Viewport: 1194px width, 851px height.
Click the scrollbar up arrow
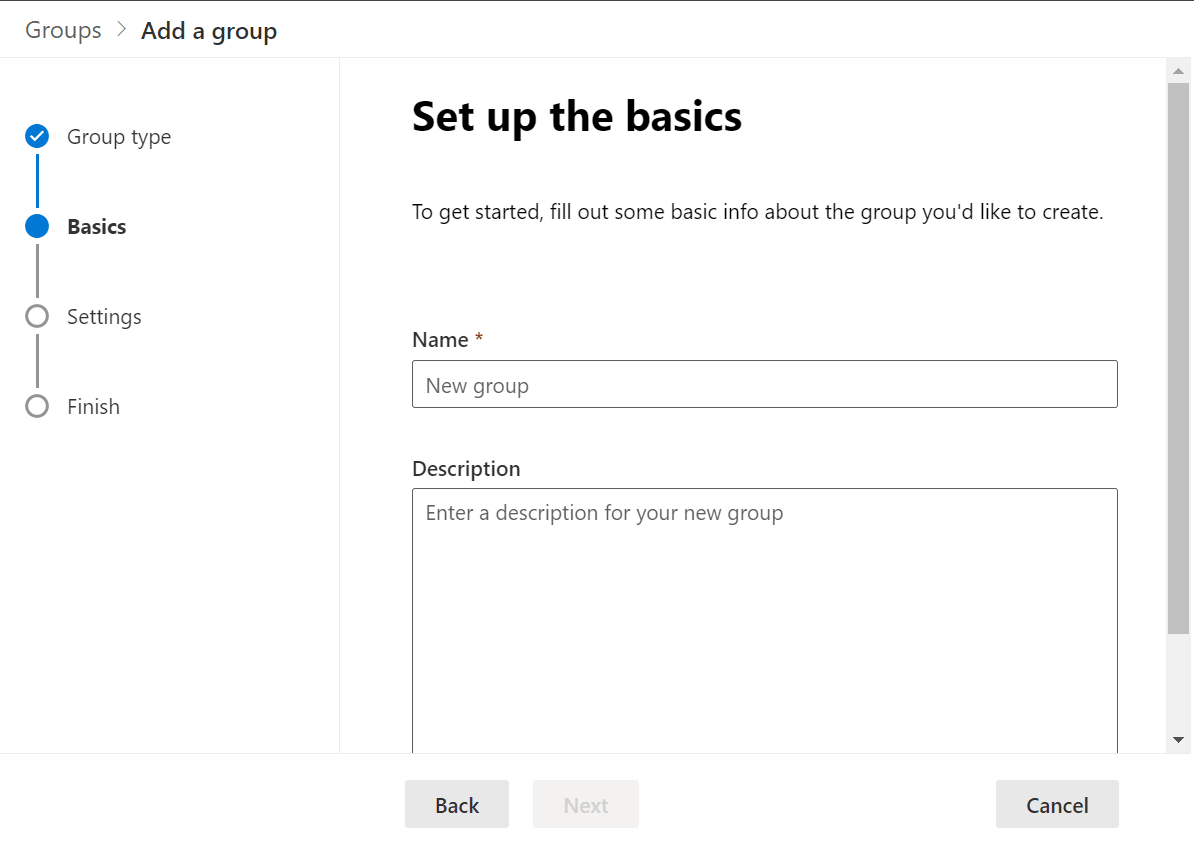[1178, 70]
